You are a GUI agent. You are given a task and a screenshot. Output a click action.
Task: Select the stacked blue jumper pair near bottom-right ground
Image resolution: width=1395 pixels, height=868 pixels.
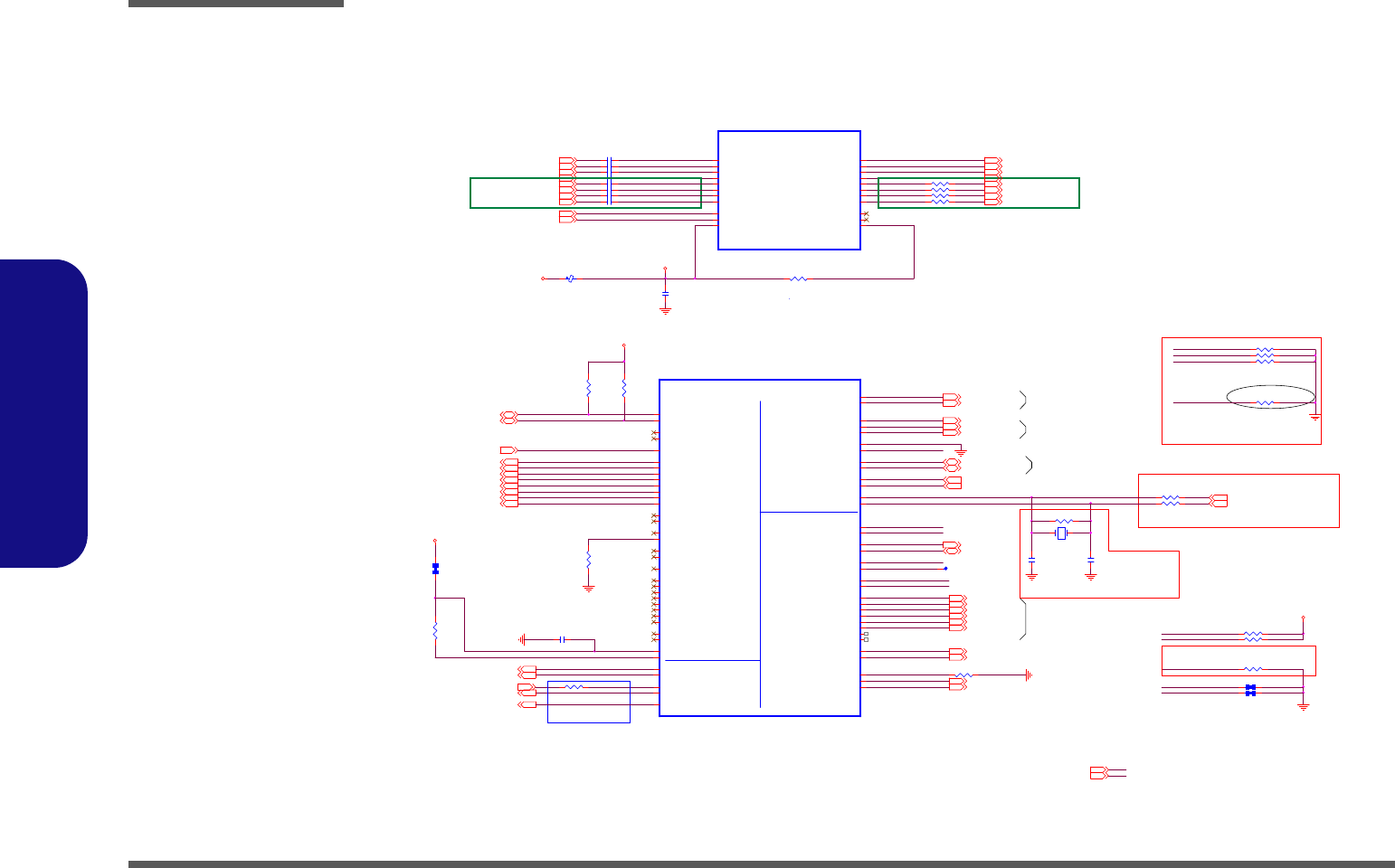pyautogui.click(x=1250, y=690)
